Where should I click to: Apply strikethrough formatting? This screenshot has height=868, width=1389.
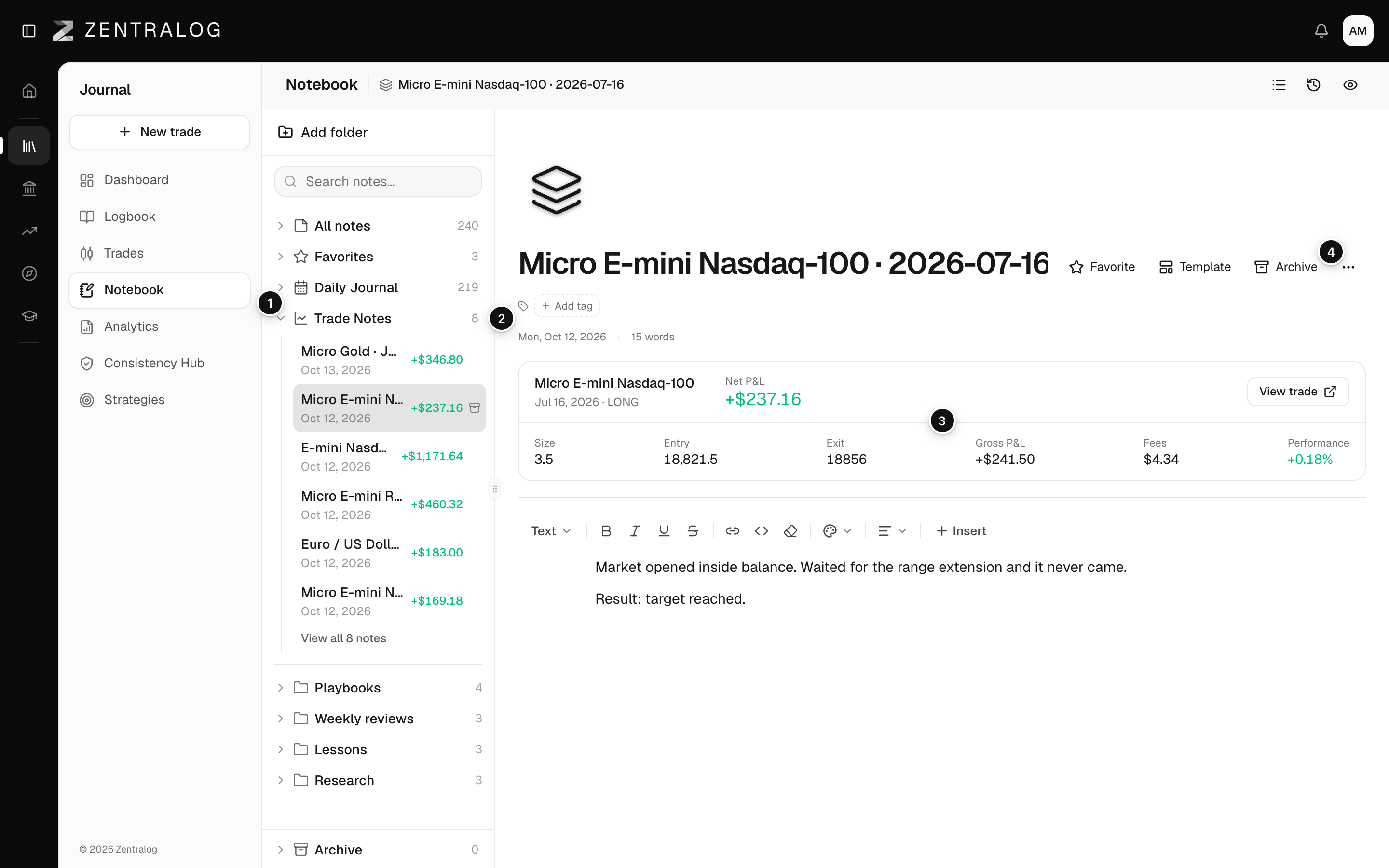(693, 531)
